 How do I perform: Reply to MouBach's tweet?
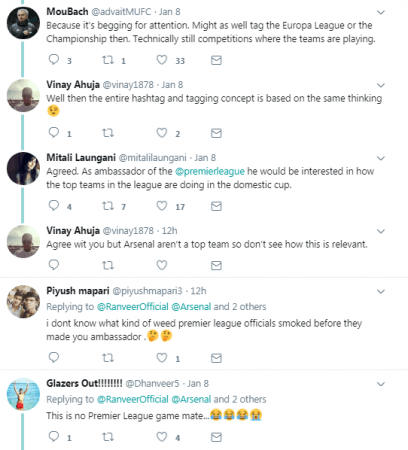click(54, 60)
